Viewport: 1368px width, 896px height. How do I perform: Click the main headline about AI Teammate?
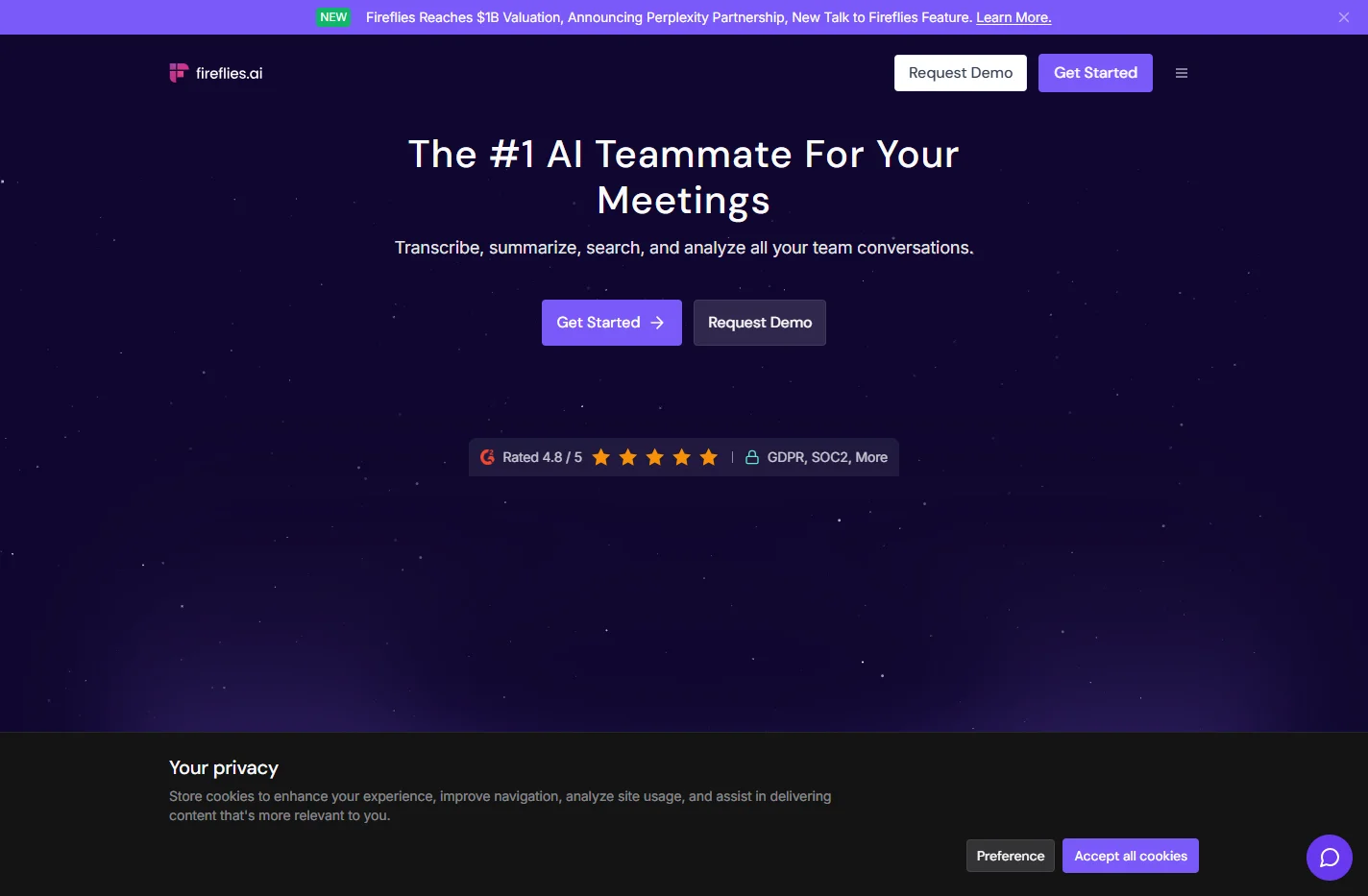(x=684, y=178)
